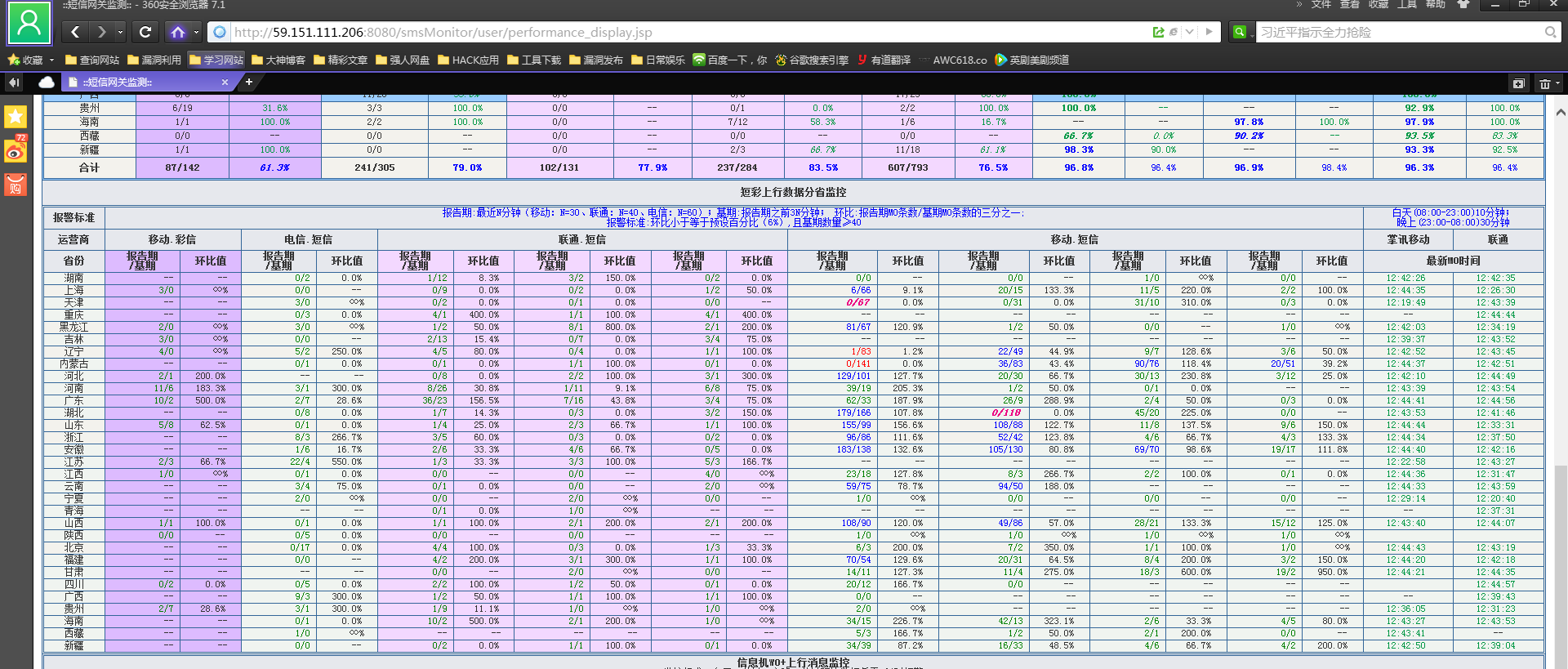
Task: Click the magnifier search button
Action: pos(1550,32)
